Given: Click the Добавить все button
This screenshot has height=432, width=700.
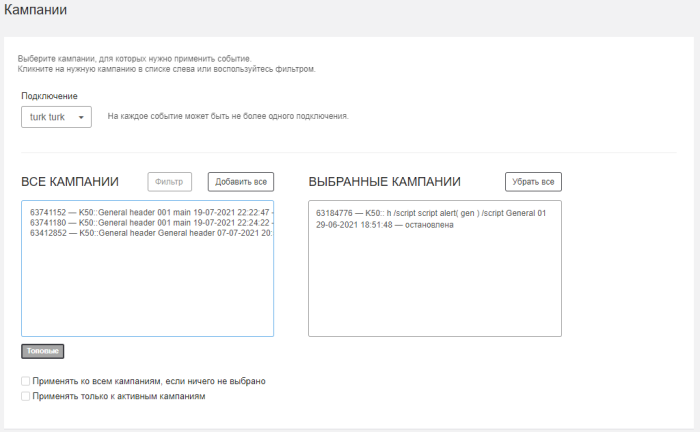Looking at the screenshot, I should pyautogui.click(x=240, y=181).
